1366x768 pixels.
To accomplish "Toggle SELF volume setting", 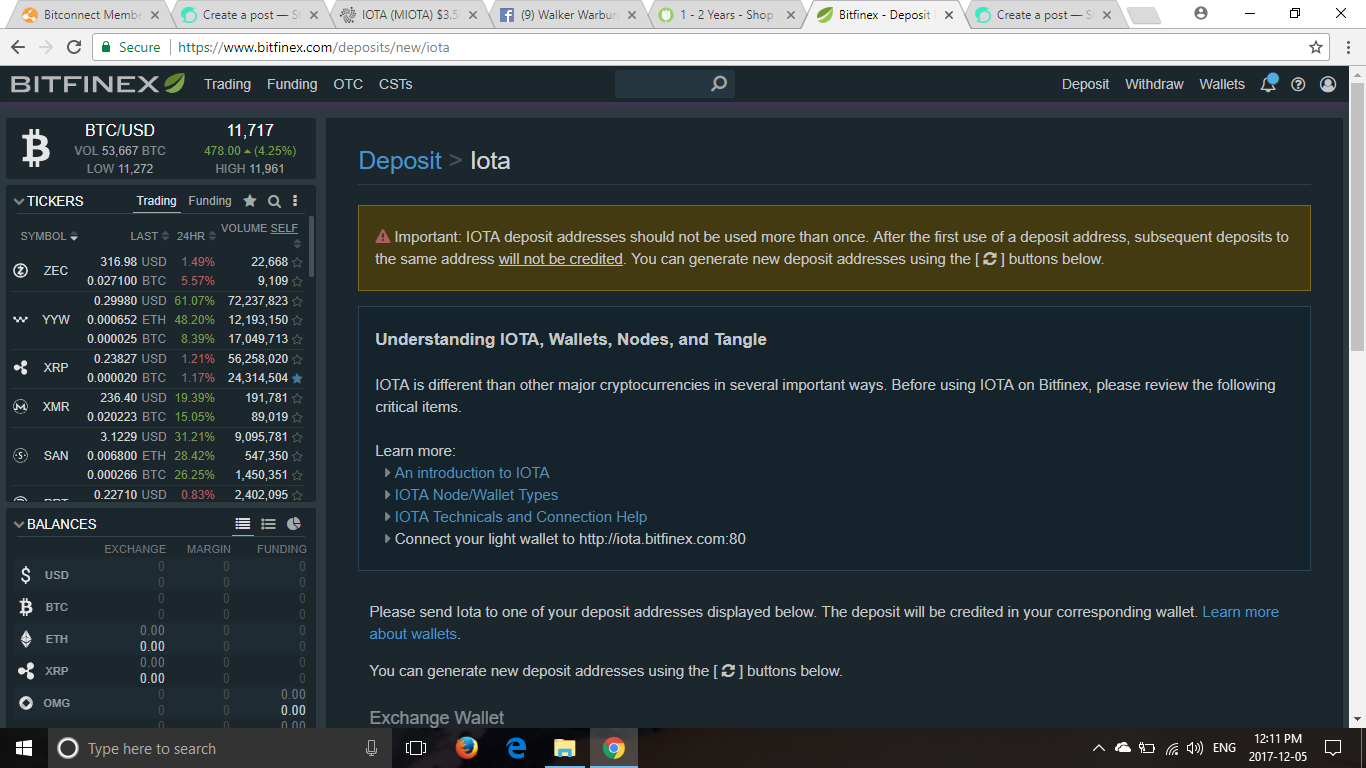I will tap(284, 228).
